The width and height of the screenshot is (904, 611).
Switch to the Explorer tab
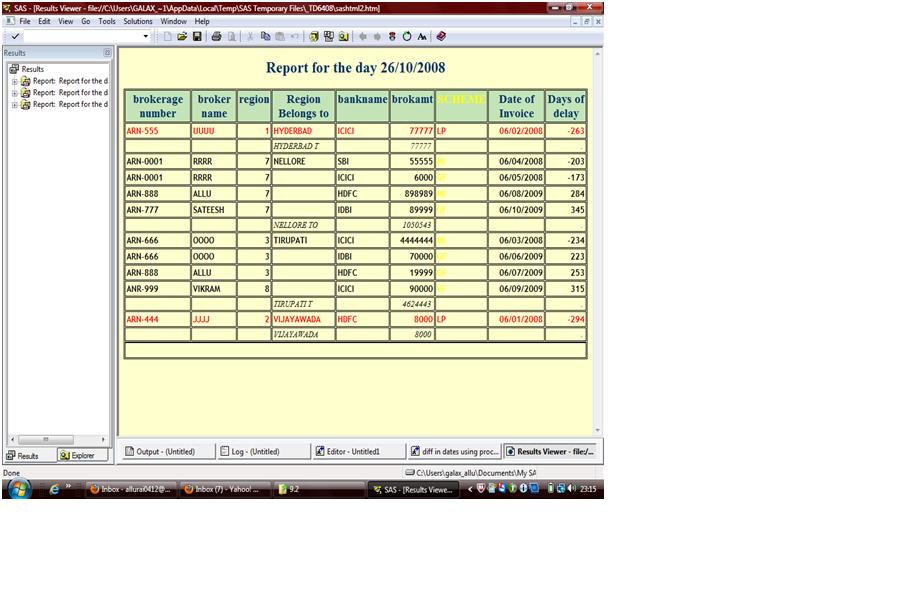pyautogui.click(x=83, y=455)
